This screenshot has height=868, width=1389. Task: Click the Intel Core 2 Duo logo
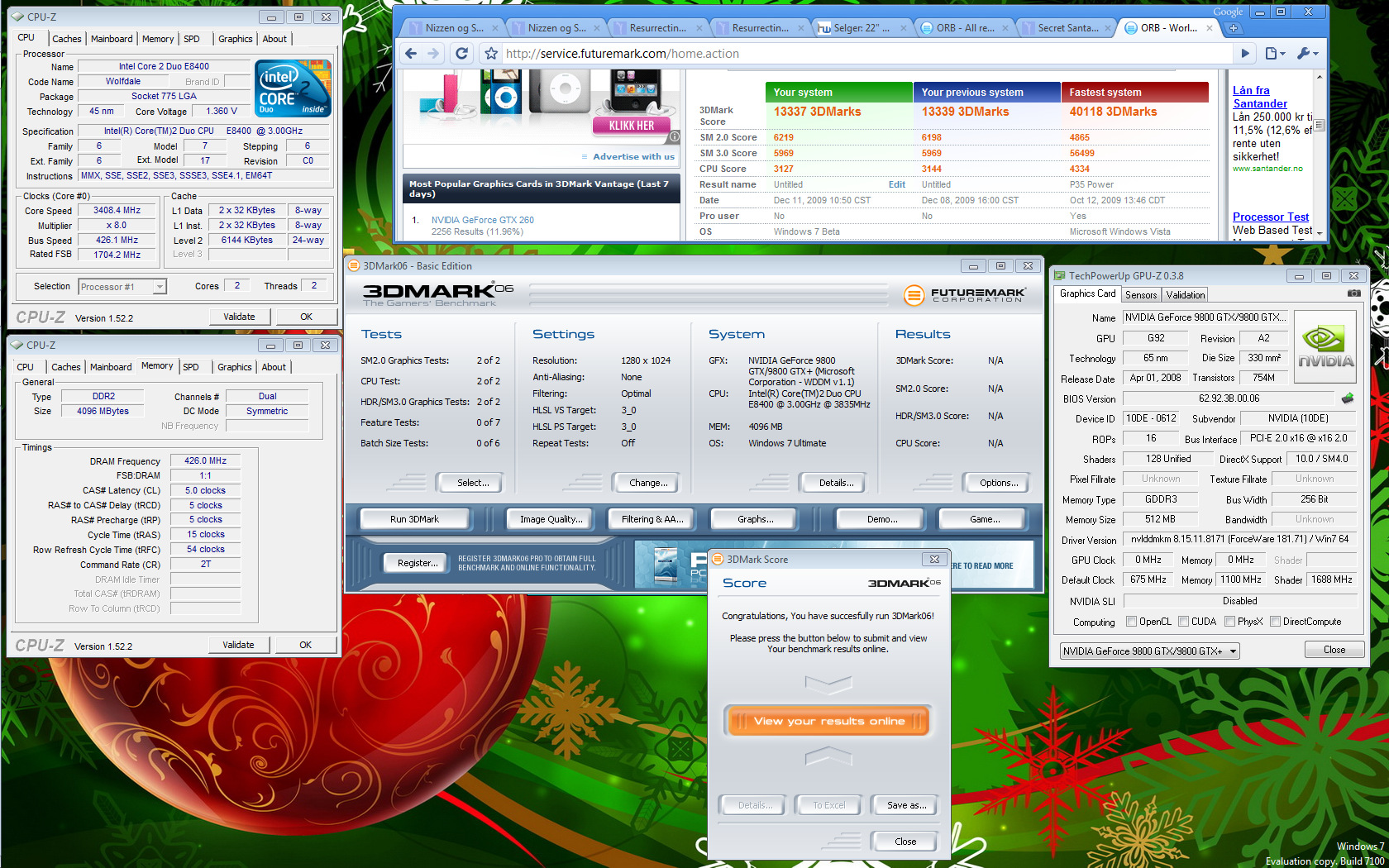point(293,88)
